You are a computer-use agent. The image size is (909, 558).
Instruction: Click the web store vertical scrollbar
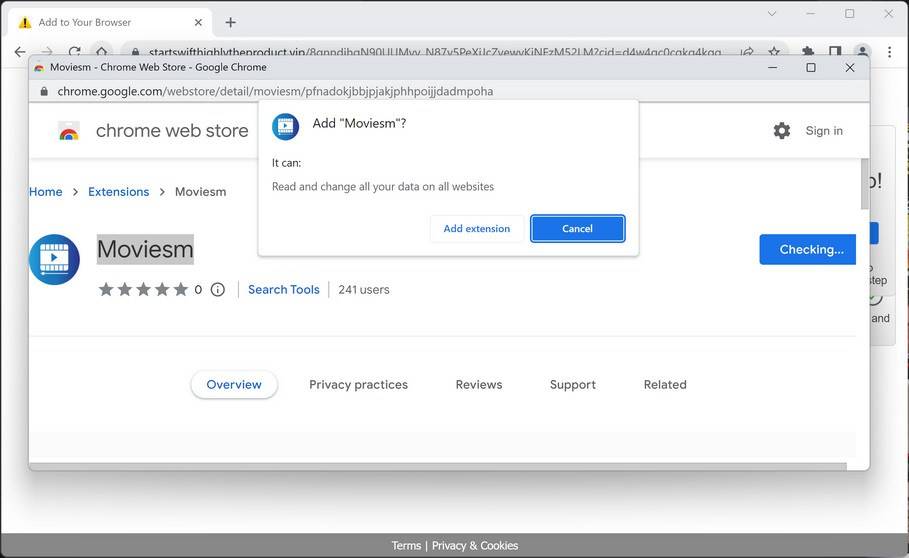pos(864,184)
